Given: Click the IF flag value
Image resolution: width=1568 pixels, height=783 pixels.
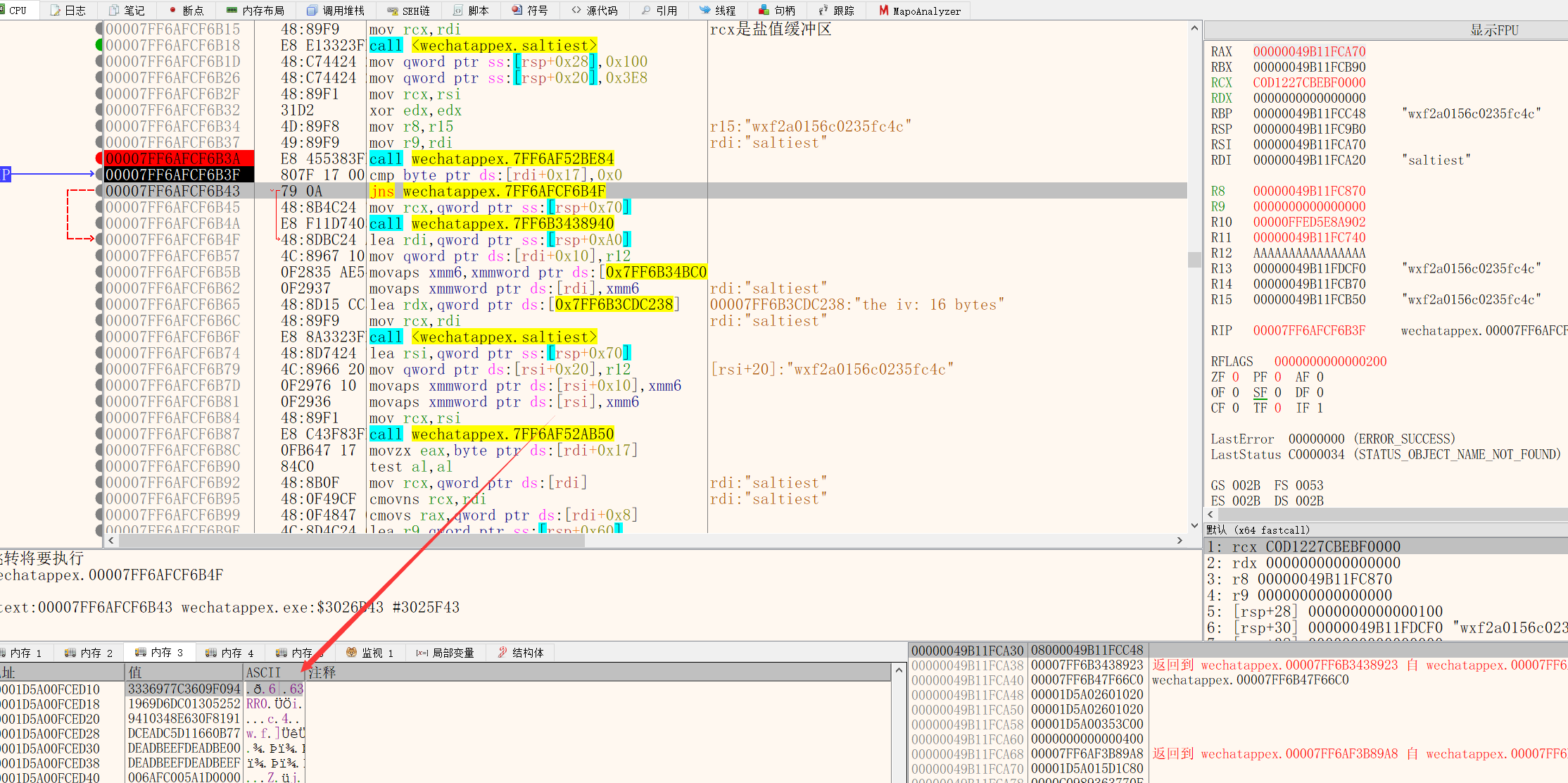Looking at the screenshot, I should 1320,408.
